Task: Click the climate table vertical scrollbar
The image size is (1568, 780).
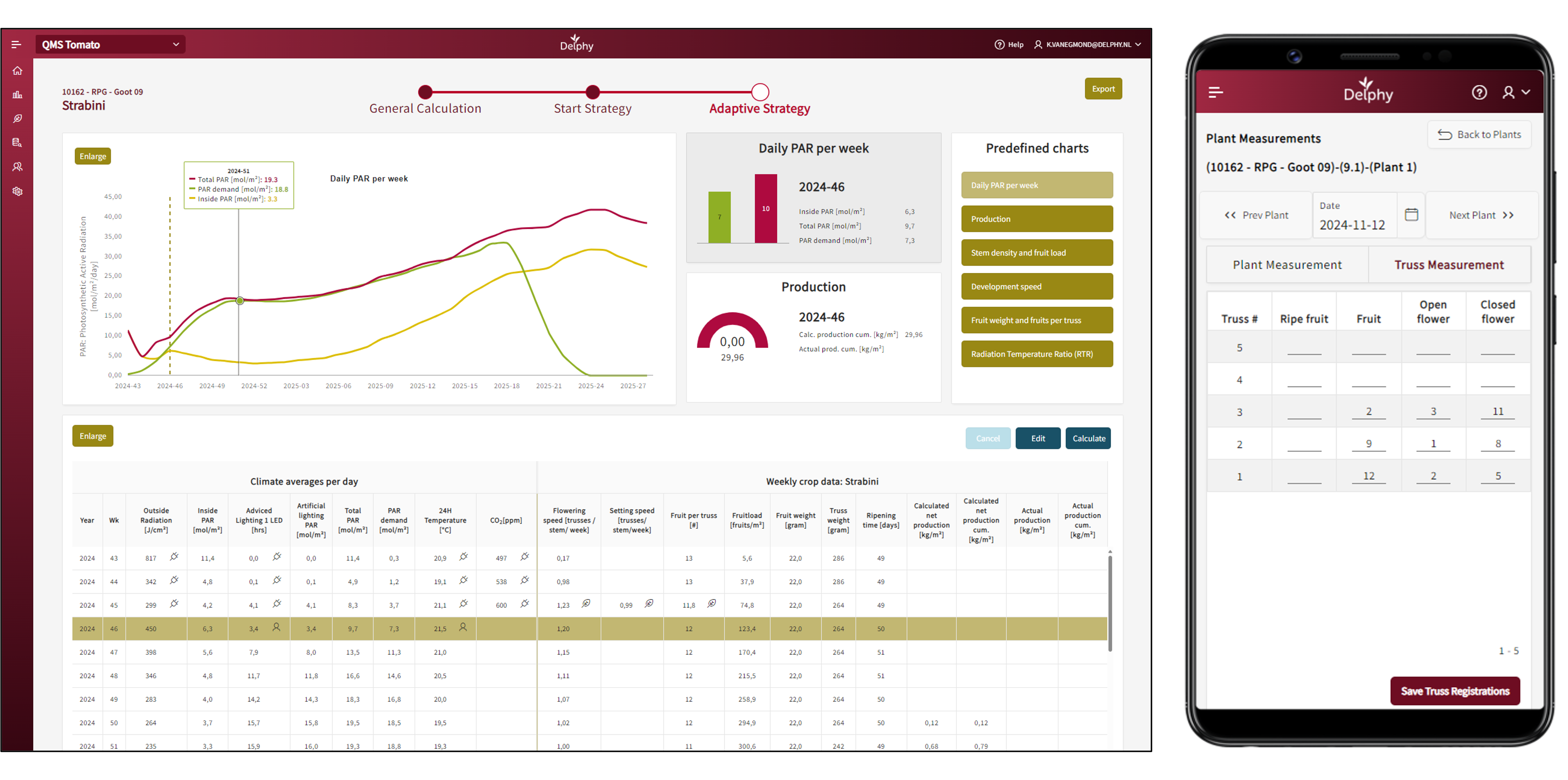Action: (1110, 603)
